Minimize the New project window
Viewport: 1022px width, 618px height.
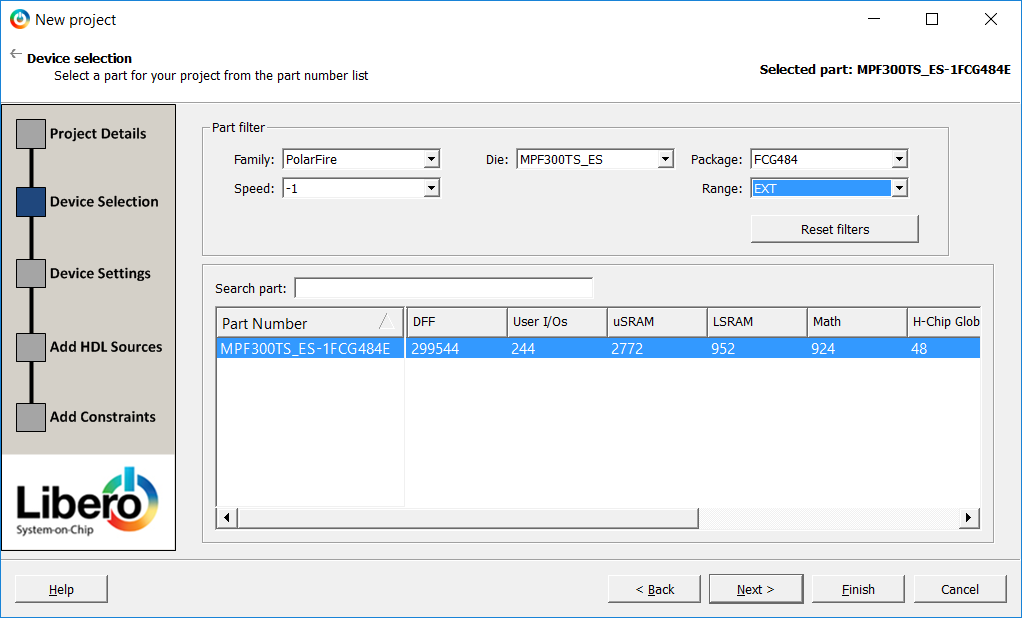[x=874, y=20]
